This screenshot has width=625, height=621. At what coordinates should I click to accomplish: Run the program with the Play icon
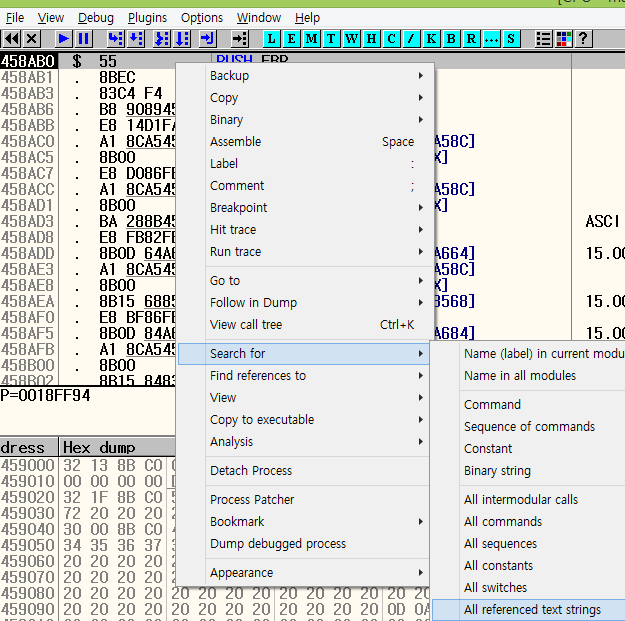63,39
